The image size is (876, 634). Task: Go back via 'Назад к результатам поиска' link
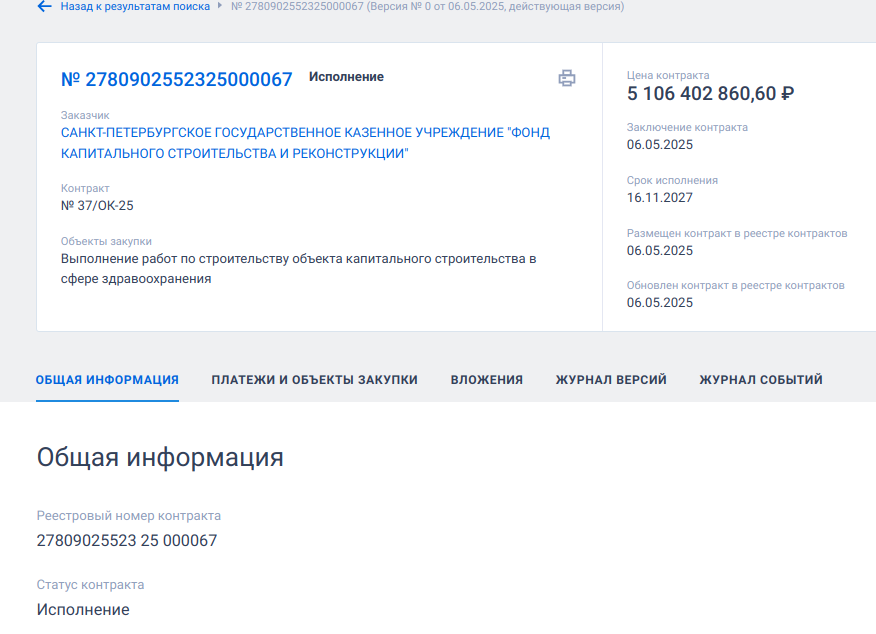[x=135, y=7]
